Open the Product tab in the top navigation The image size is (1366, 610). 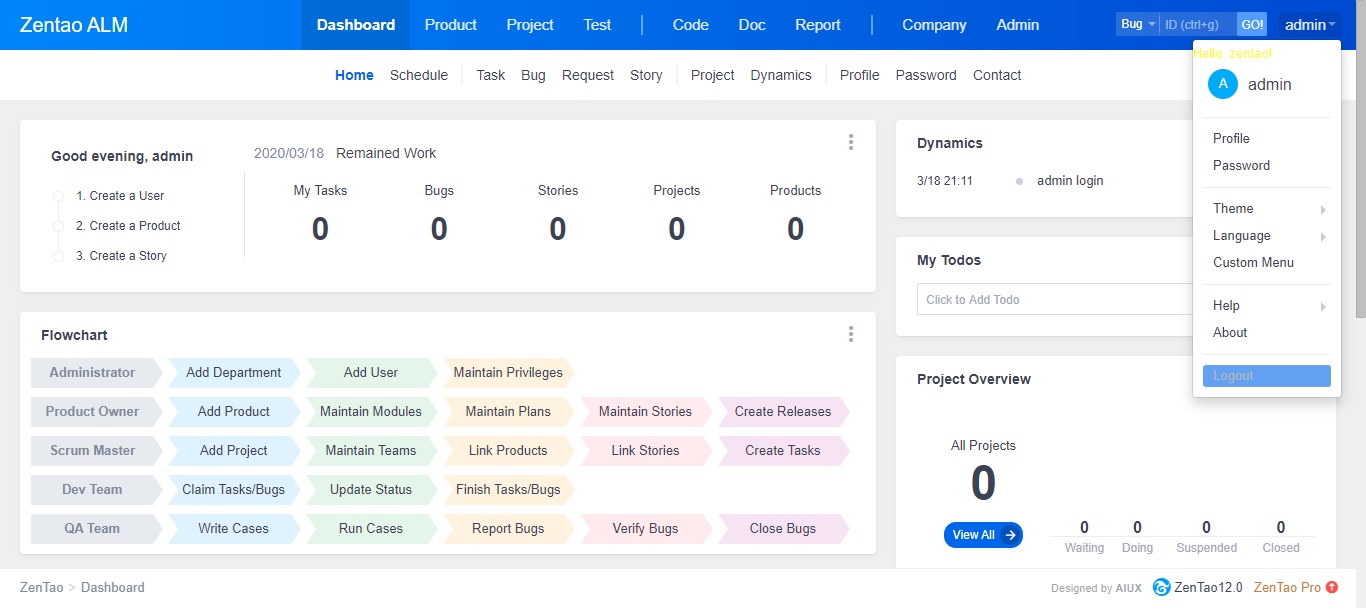click(450, 25)
